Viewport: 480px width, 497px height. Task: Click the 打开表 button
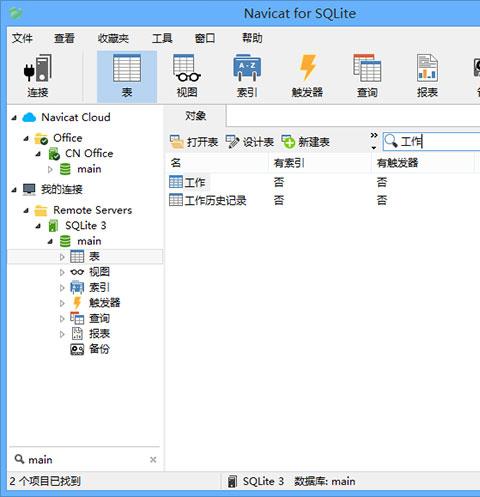(194, 142)
